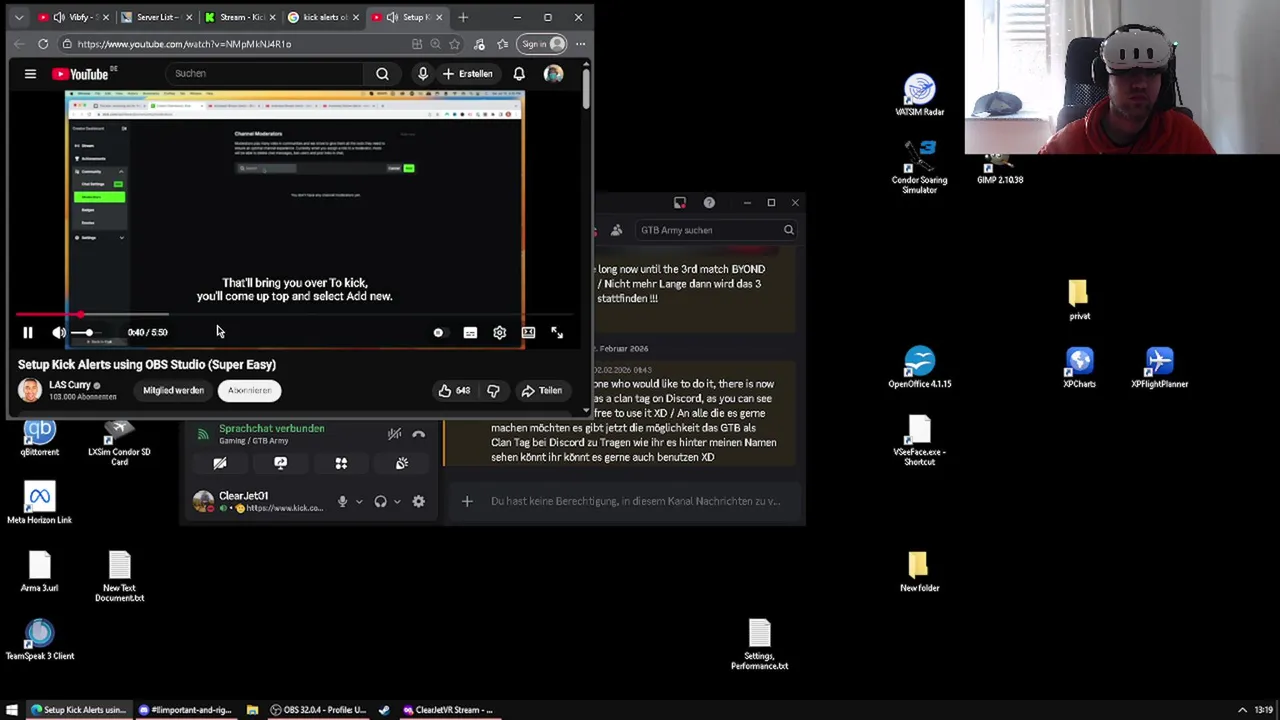Select the XPFlightPlanner desktop icon
This screenshot has width=1280, height=720.
(x=1159, y=367)
